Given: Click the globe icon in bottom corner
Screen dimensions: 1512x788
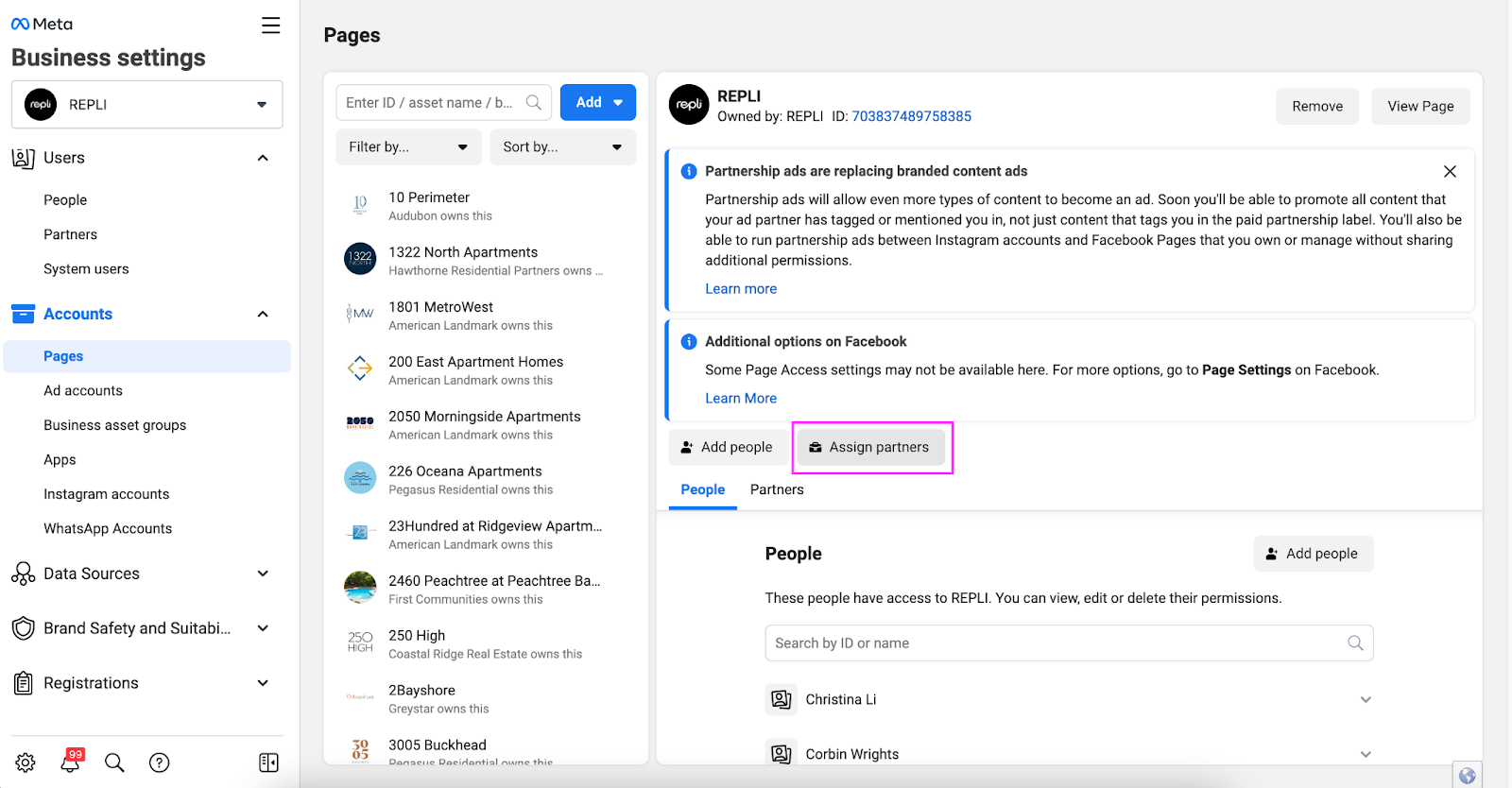Looking at the screenshot, I should (x=1467, y=775).
